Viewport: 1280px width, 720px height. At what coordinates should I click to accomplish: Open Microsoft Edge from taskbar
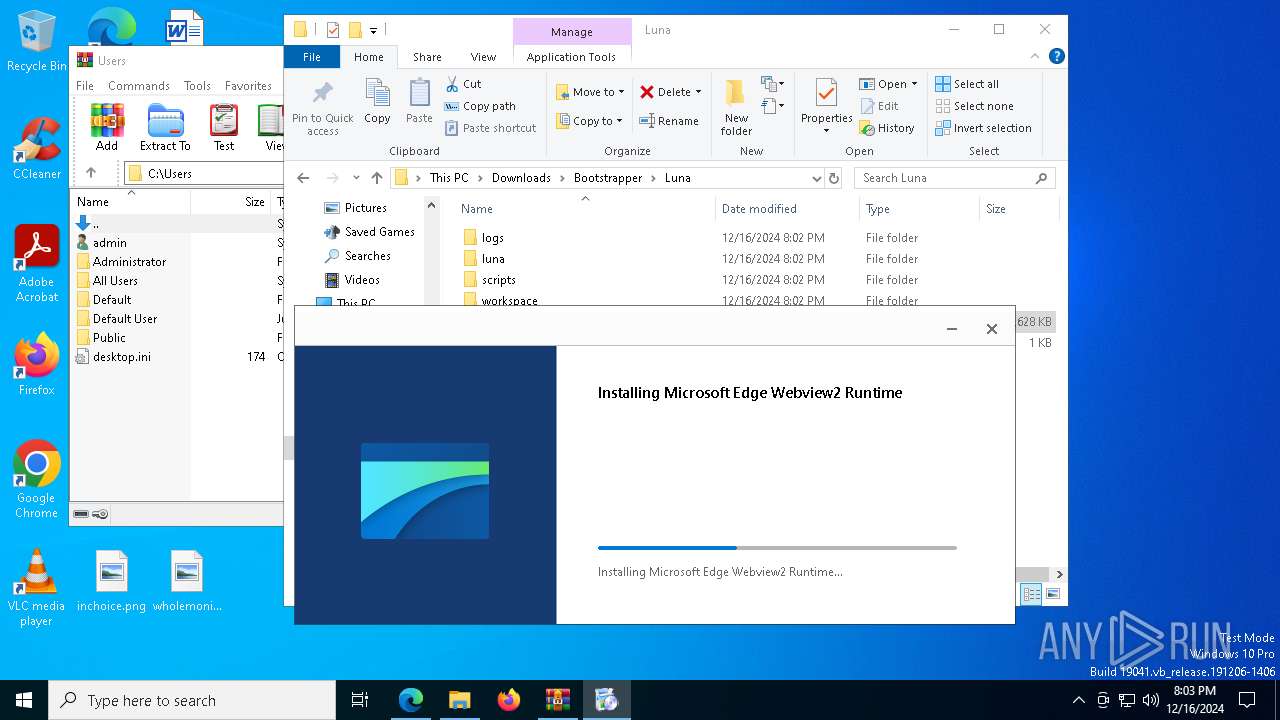(x=411, y=700)
